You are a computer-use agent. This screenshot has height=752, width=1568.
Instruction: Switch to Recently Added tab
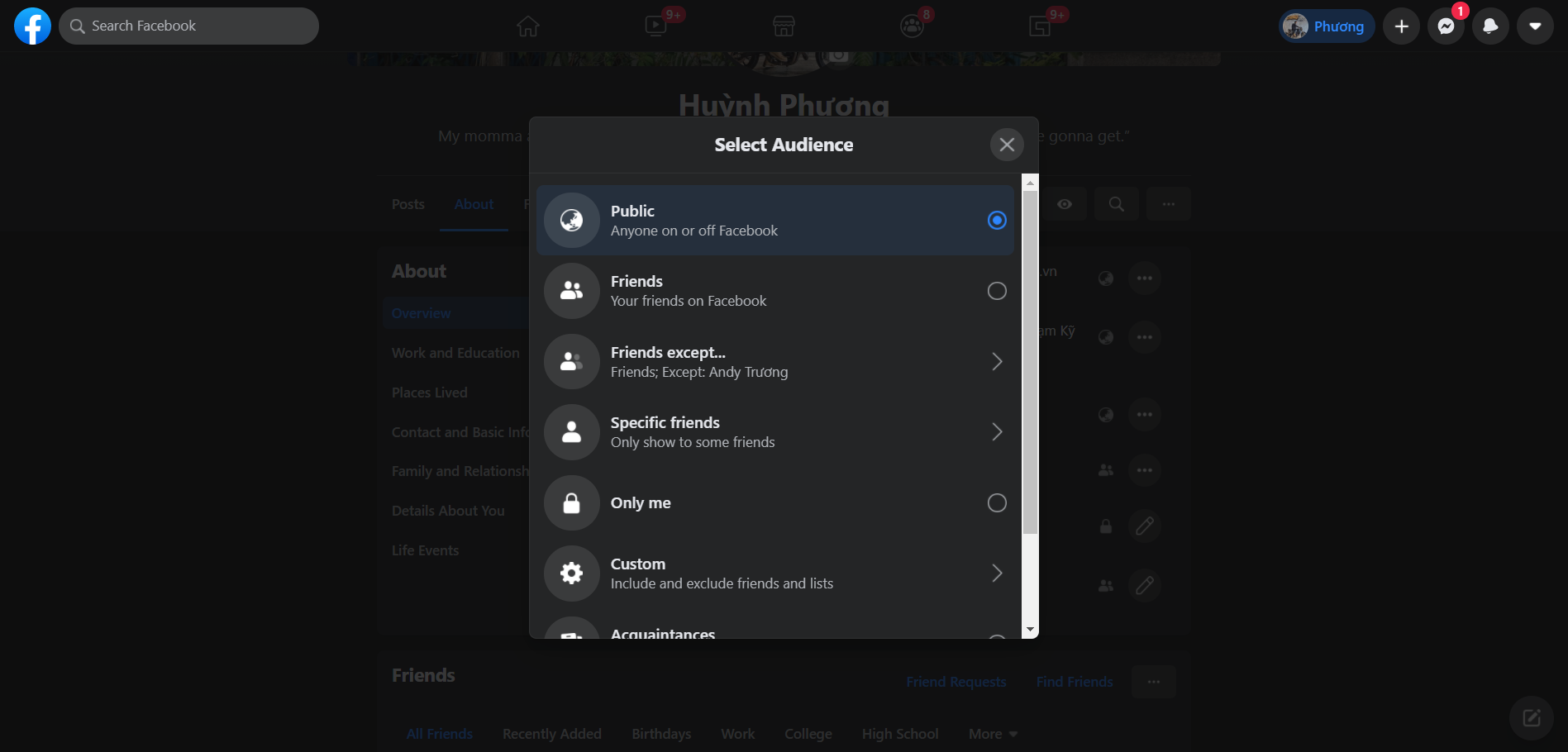[552, 734]
